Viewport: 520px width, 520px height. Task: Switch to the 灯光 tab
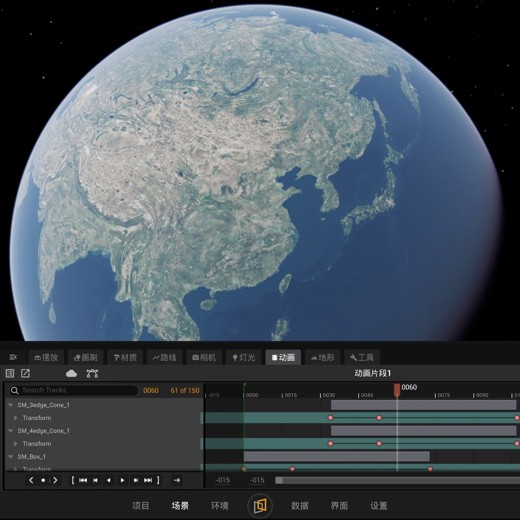click(x=244, y=357)
